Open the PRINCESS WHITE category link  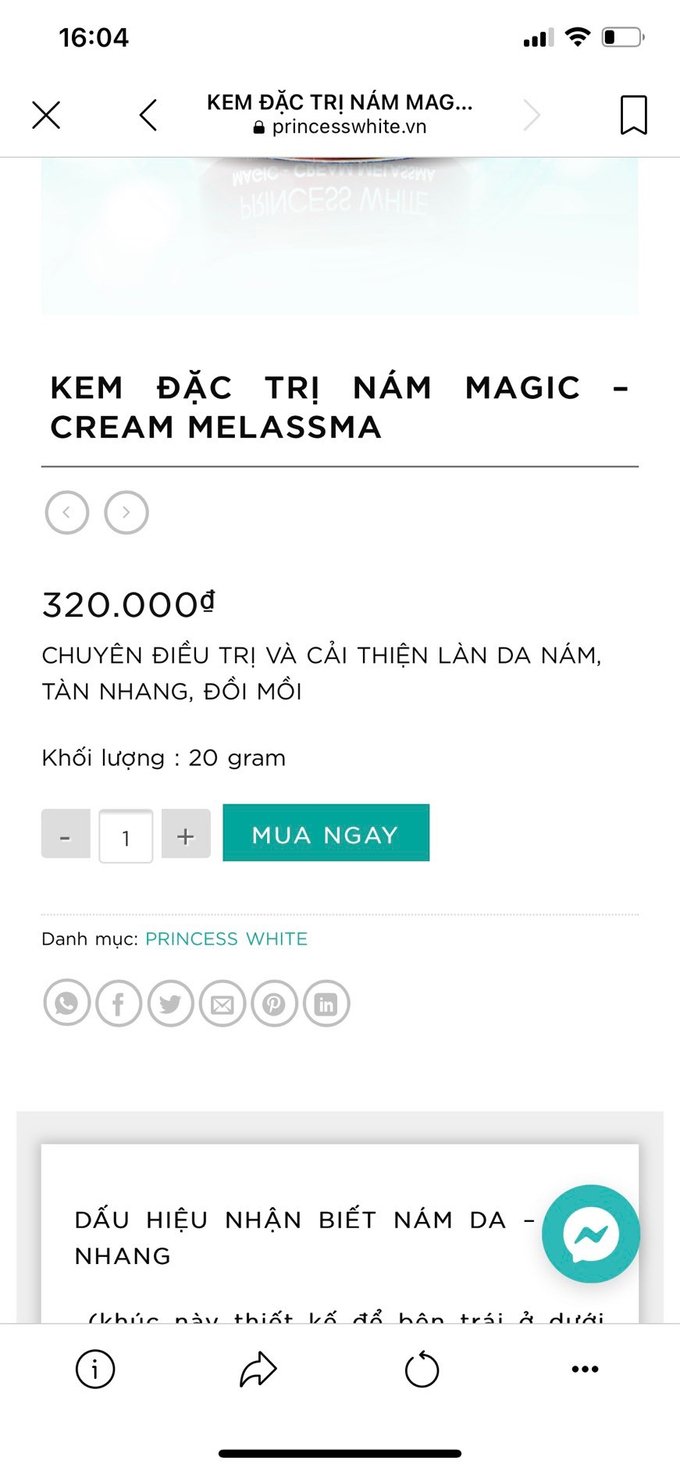point(227,939)
